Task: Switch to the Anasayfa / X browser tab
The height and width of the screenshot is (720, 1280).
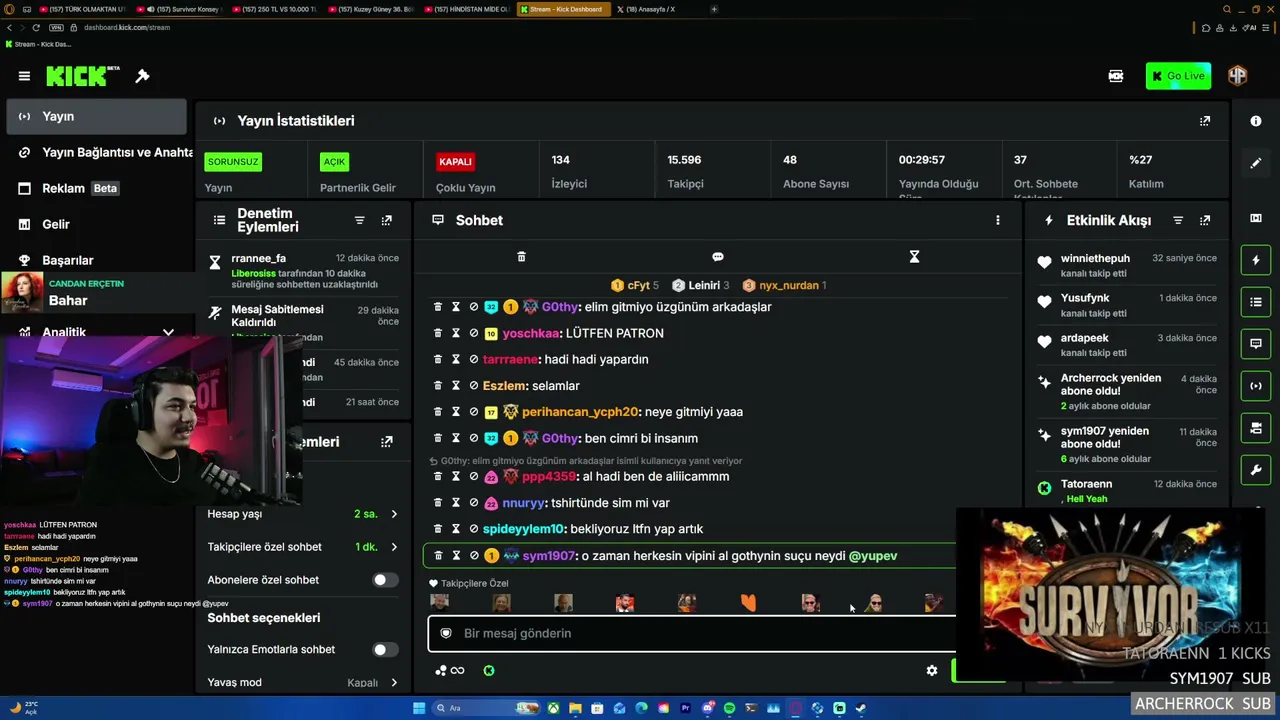Action: 655,9
